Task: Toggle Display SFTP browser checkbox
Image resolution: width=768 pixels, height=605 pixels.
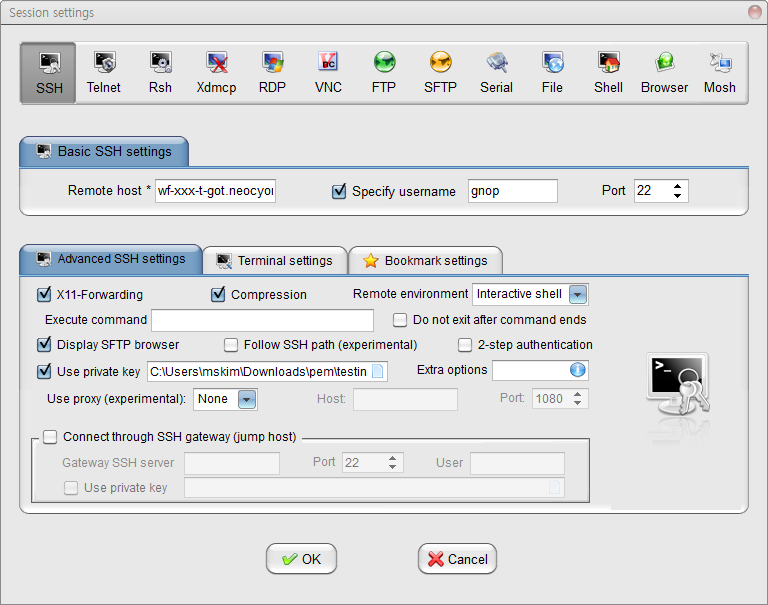Action: (x=44, y=344)
